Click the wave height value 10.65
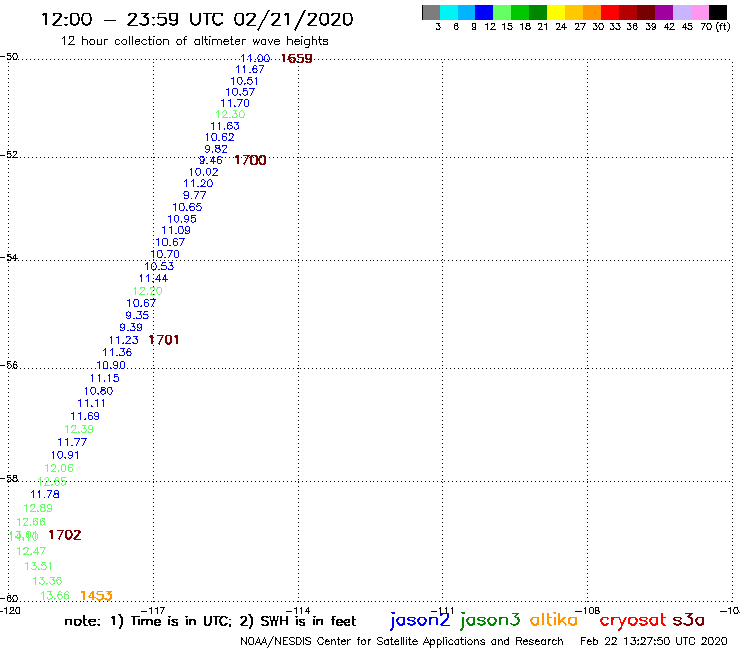The width and height of the screenshot is (740, 650). (187, 207)
